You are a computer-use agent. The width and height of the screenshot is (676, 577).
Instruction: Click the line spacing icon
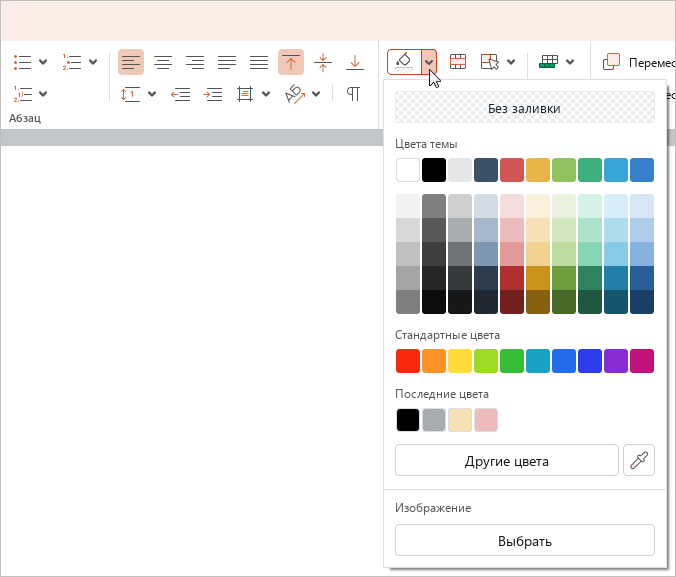[x=130, y=94]
